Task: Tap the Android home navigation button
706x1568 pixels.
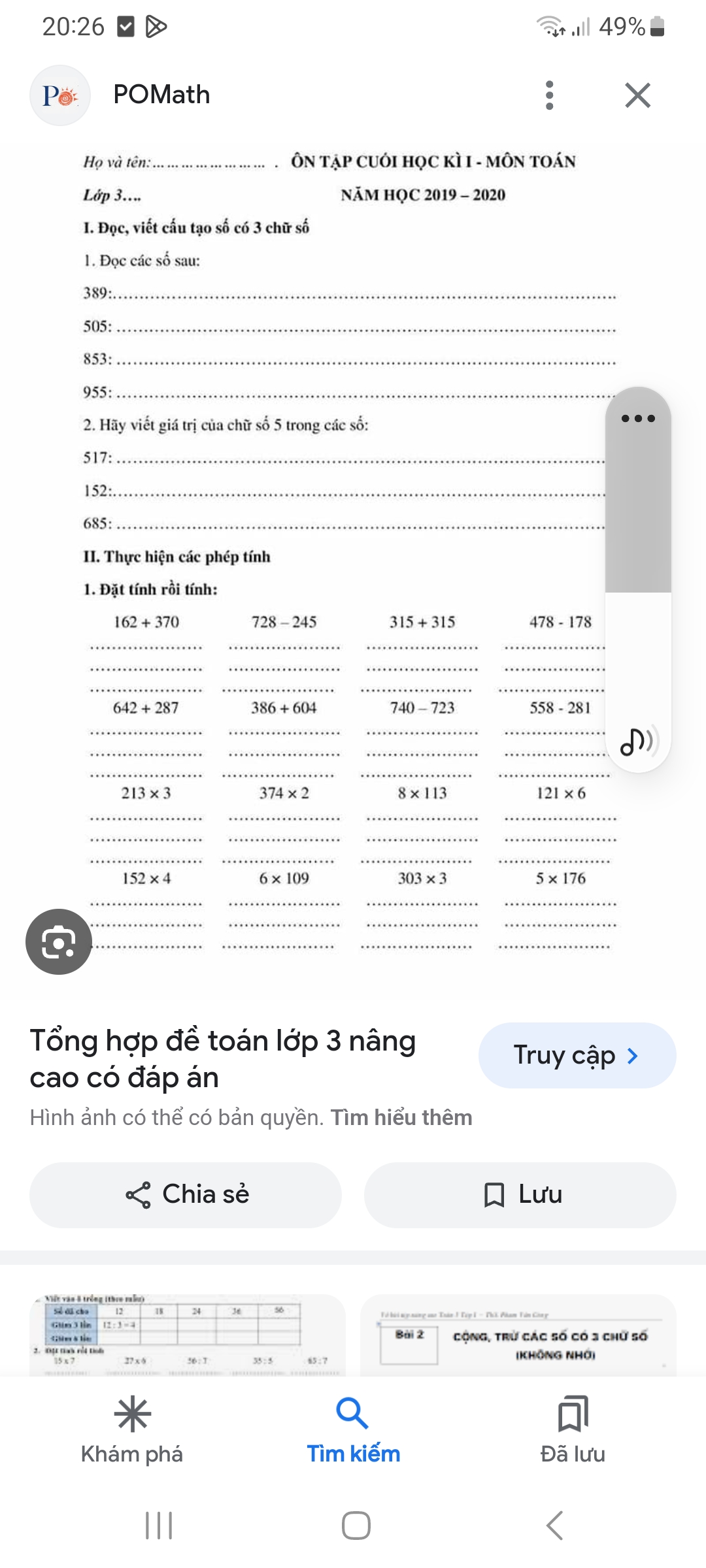Action: coord(356,1526)
